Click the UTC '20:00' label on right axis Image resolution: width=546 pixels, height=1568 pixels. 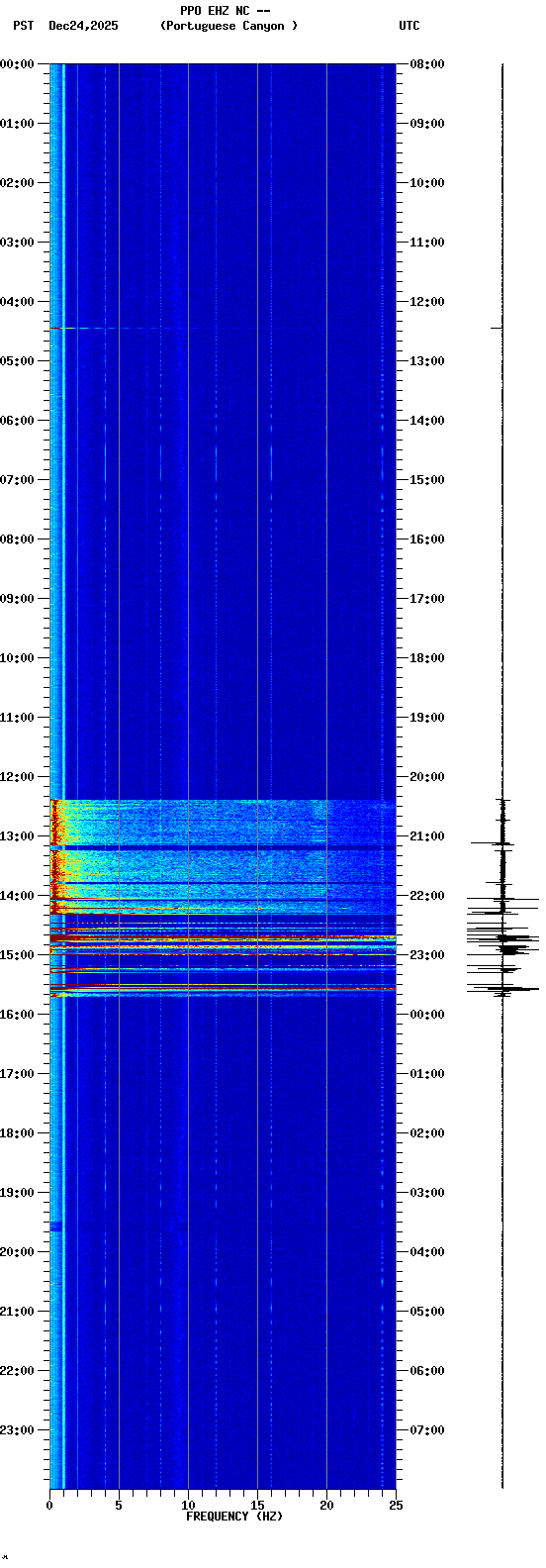point(427,777)
